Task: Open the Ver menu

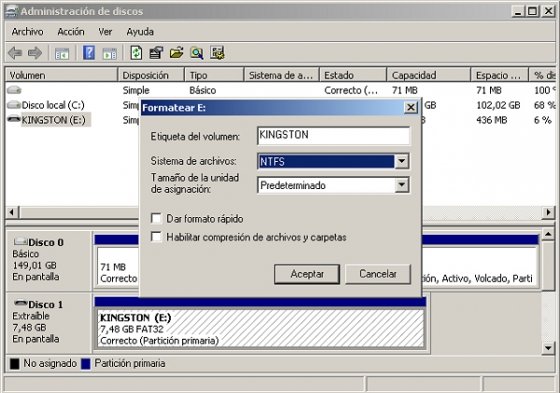Action: click(x=105, y=32)
